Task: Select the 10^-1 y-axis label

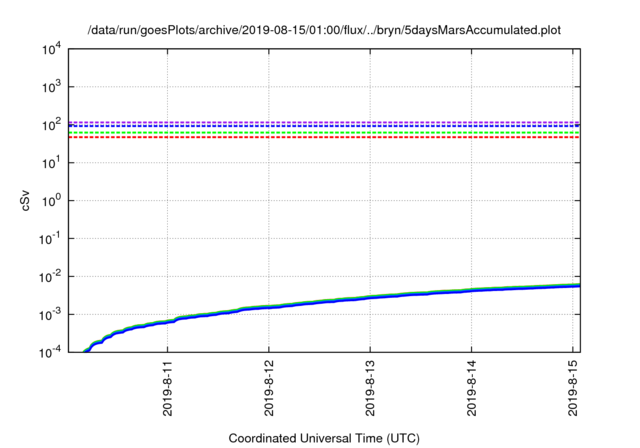Action: click(50, 239)
